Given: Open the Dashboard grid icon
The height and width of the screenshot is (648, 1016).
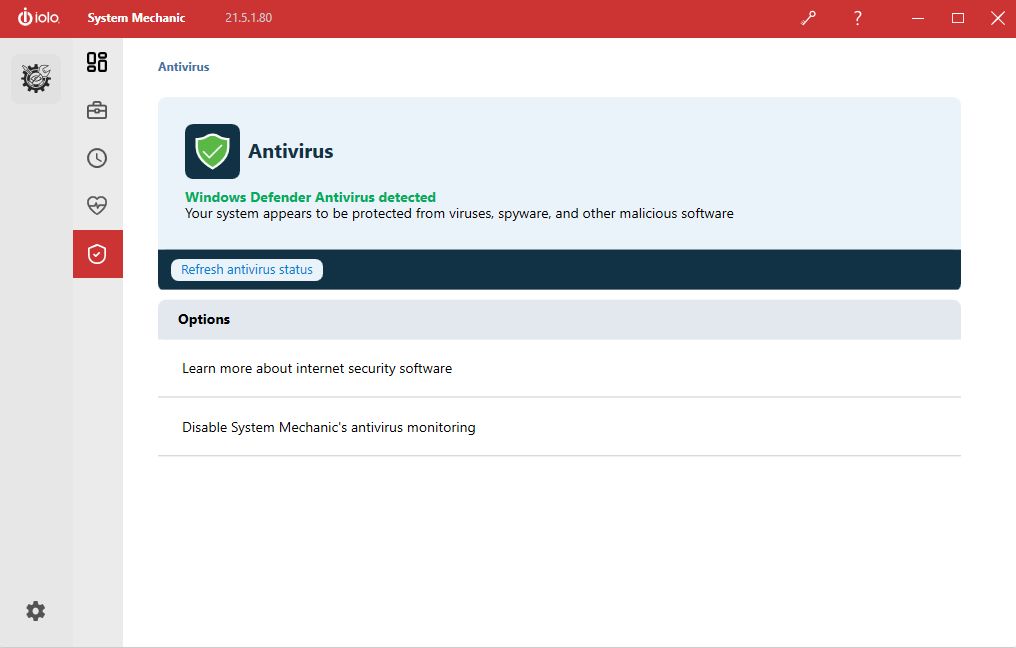Looking at the screenshot, I should [x=97, y=62].
